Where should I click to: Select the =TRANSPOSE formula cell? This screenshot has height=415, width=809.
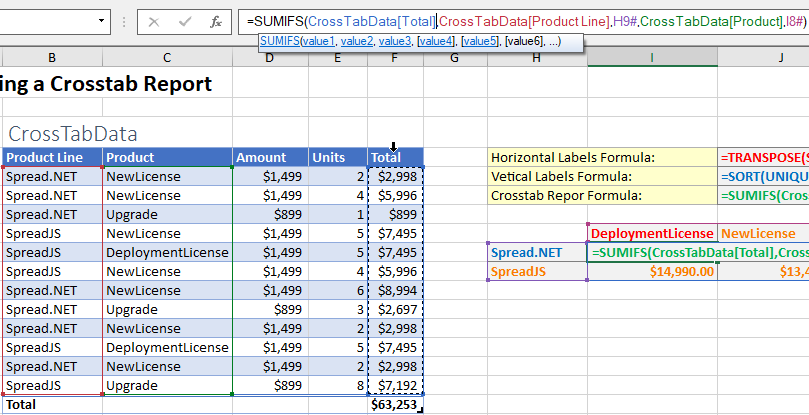point(763,157)
